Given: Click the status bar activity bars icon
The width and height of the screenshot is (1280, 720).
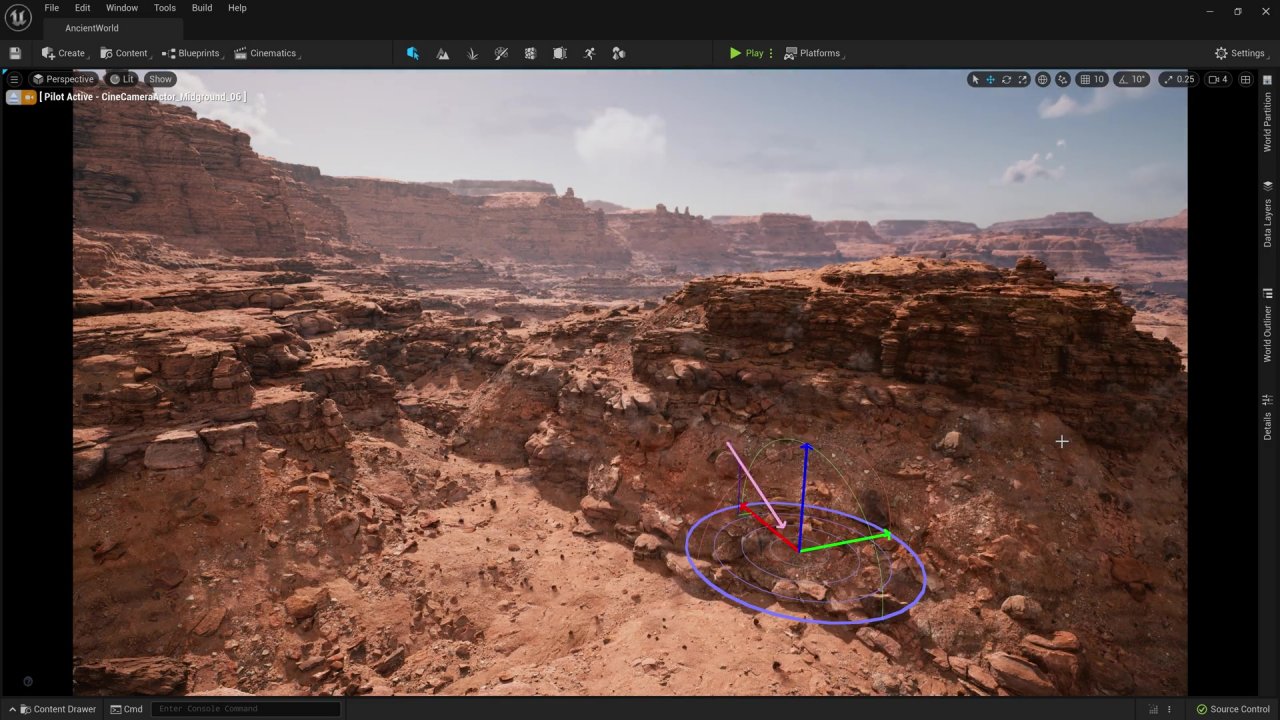Looking at the screenshot, I should point(1153,709).
